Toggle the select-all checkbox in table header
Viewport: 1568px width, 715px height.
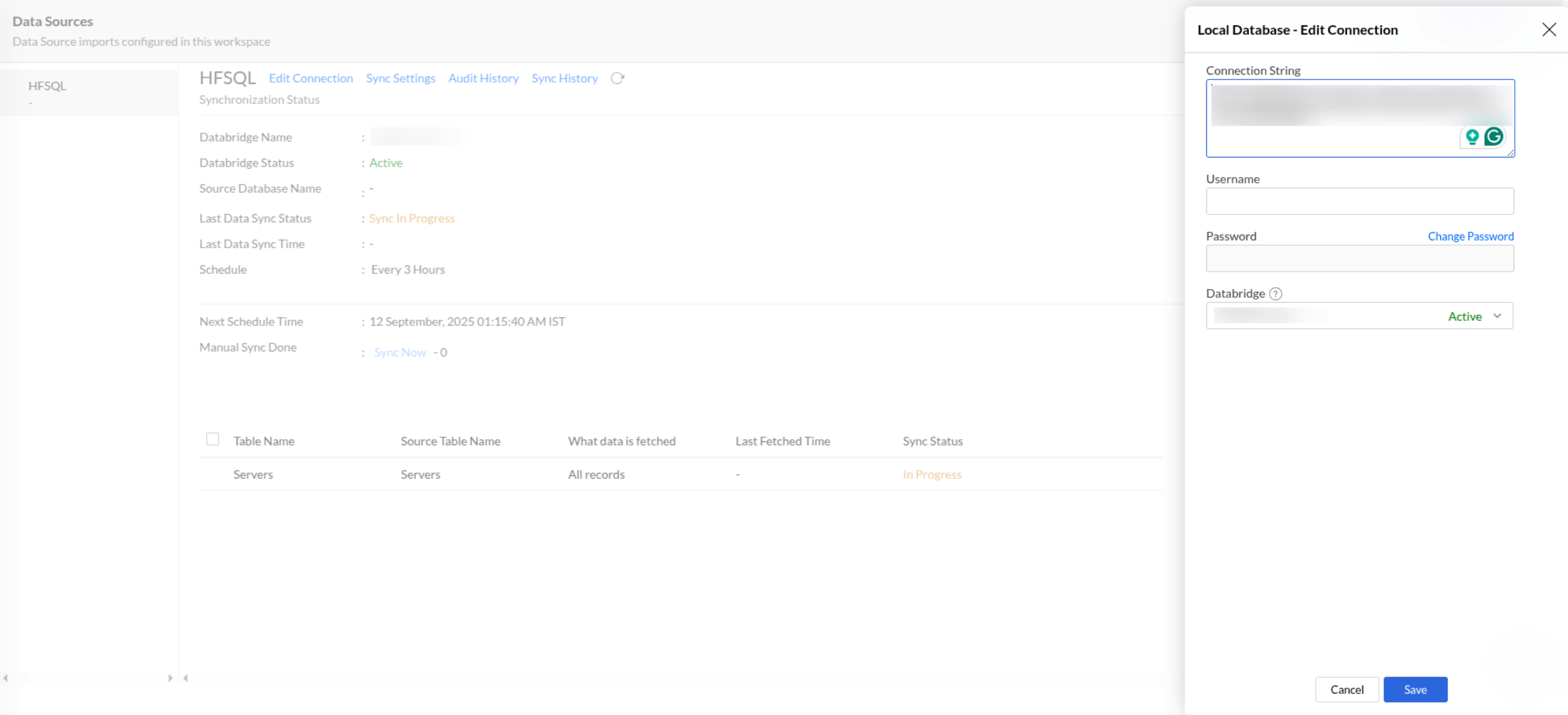[213, 438]
